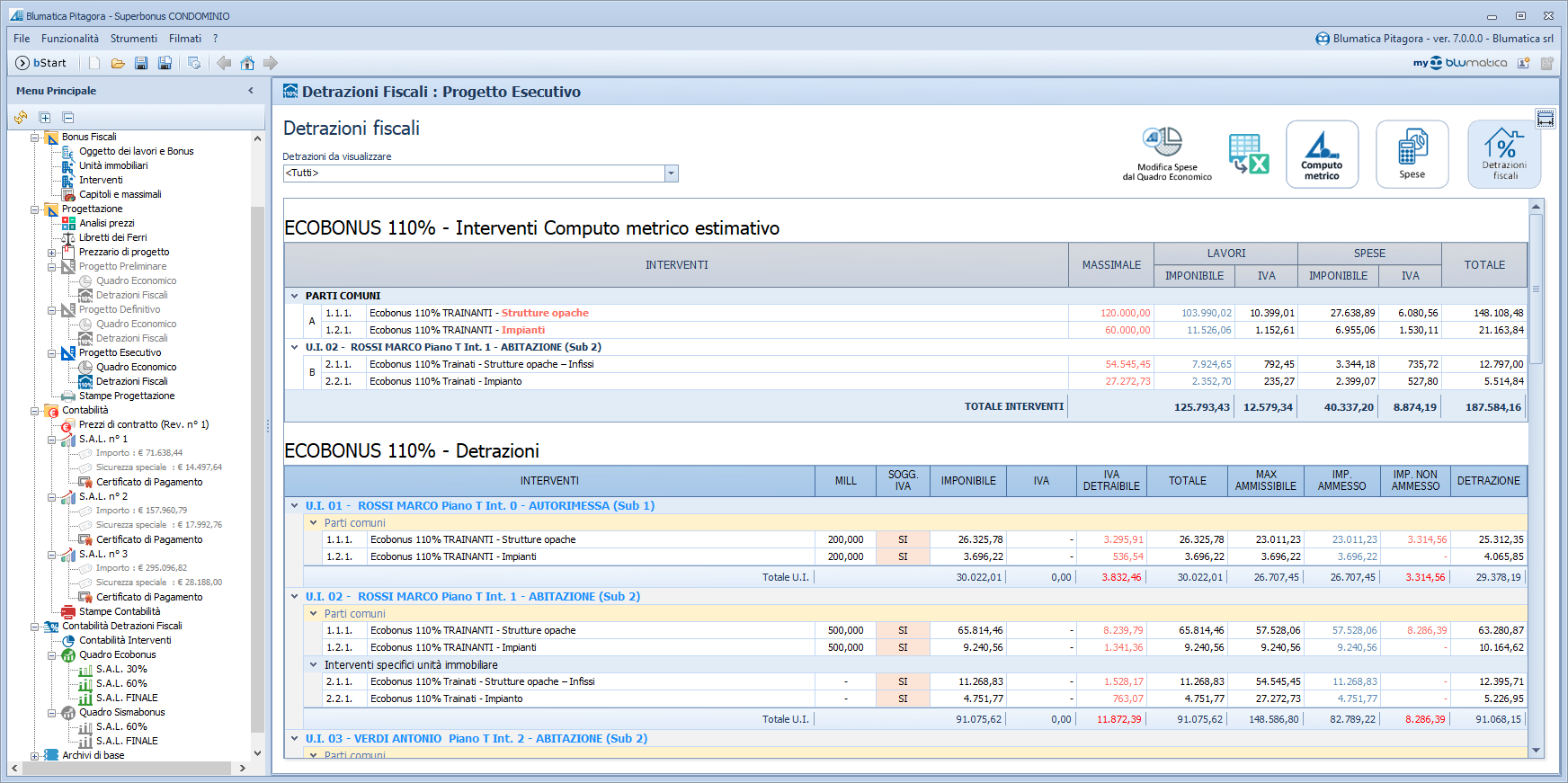Click menu tree vertical scrollbar down arrow
The height and width of the screenshot is (783, 1568).
257,753
